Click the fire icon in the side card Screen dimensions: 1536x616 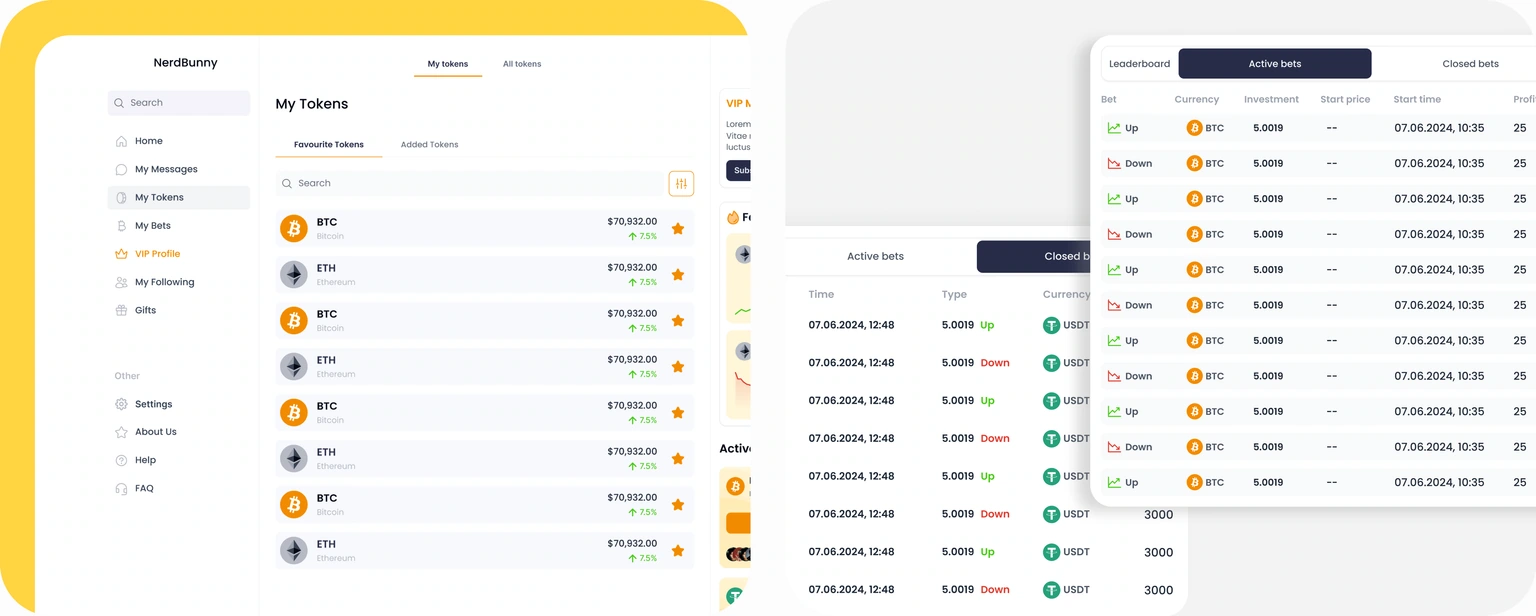(733, 217)
